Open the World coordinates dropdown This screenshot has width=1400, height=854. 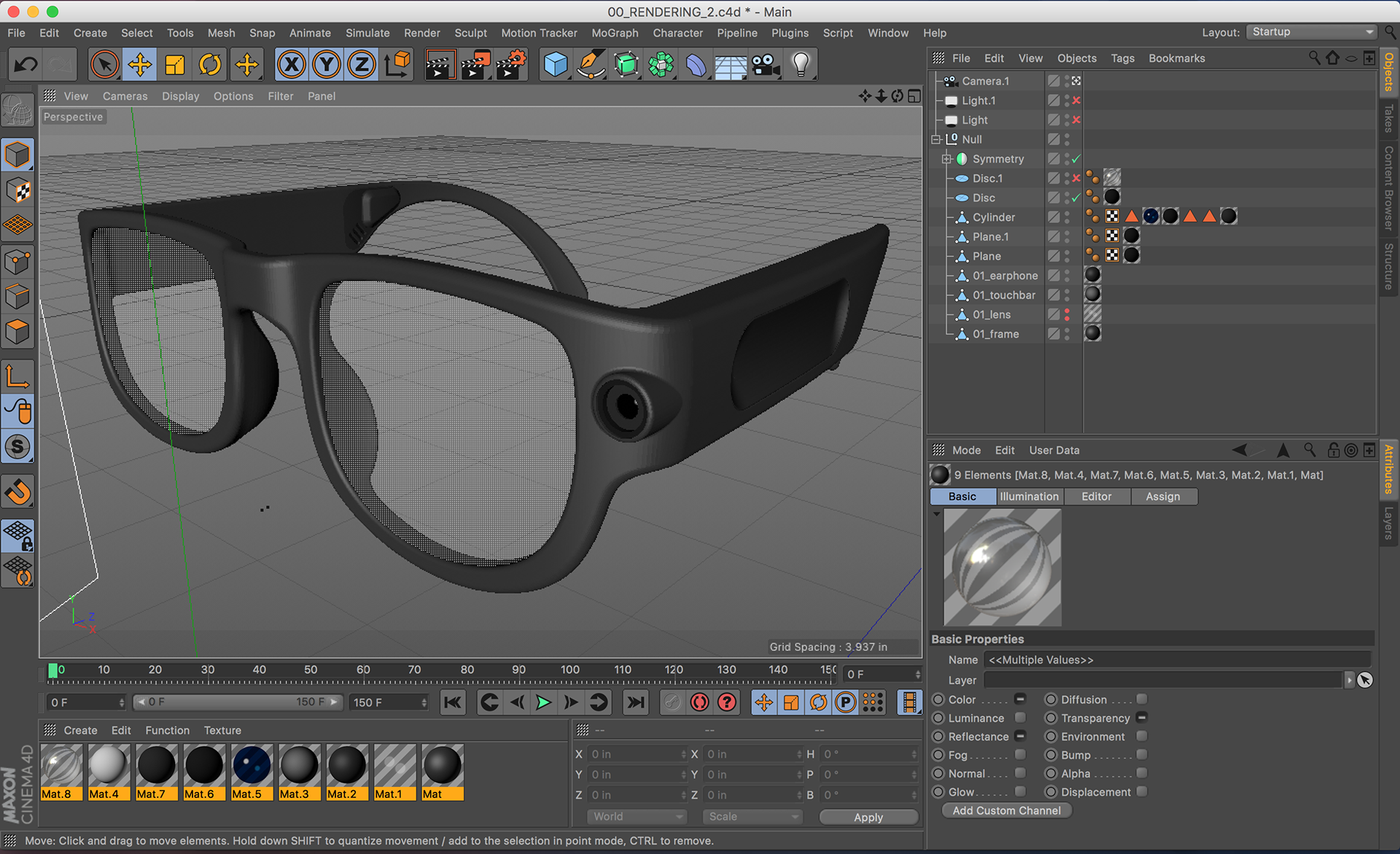coord(637,816)
